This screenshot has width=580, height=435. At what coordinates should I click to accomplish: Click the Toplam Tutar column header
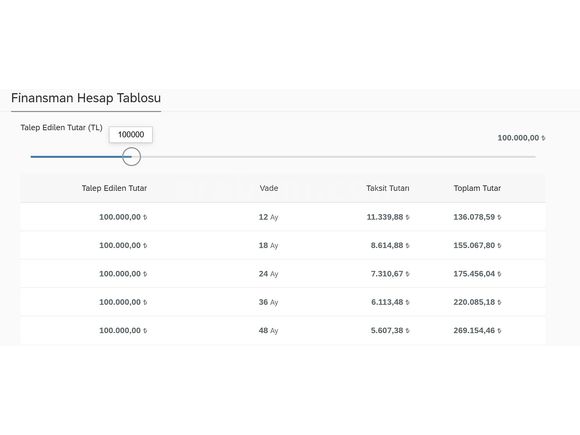click(x=477, y=188)
